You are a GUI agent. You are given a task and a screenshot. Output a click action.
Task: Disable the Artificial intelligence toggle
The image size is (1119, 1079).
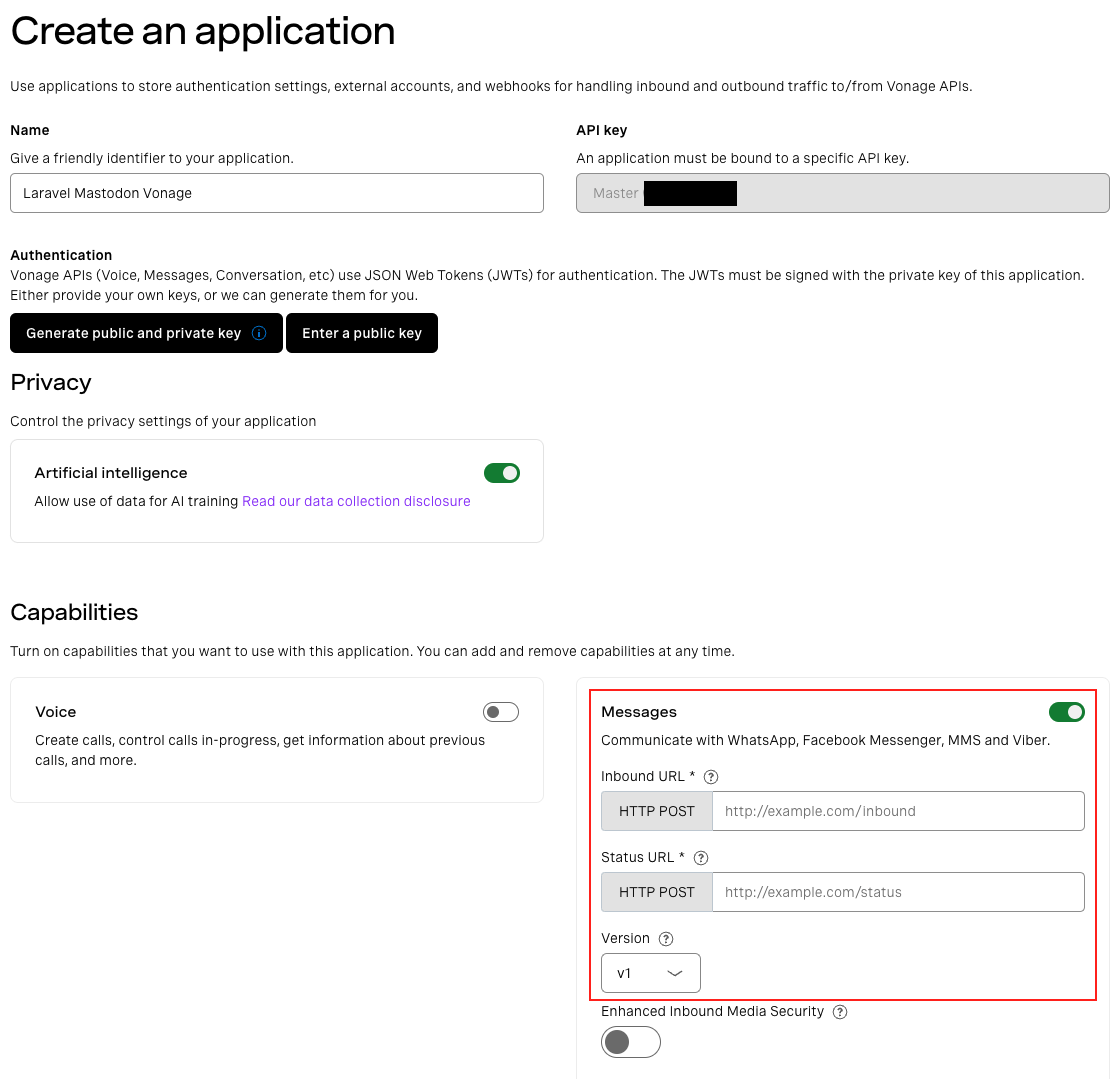502,473
